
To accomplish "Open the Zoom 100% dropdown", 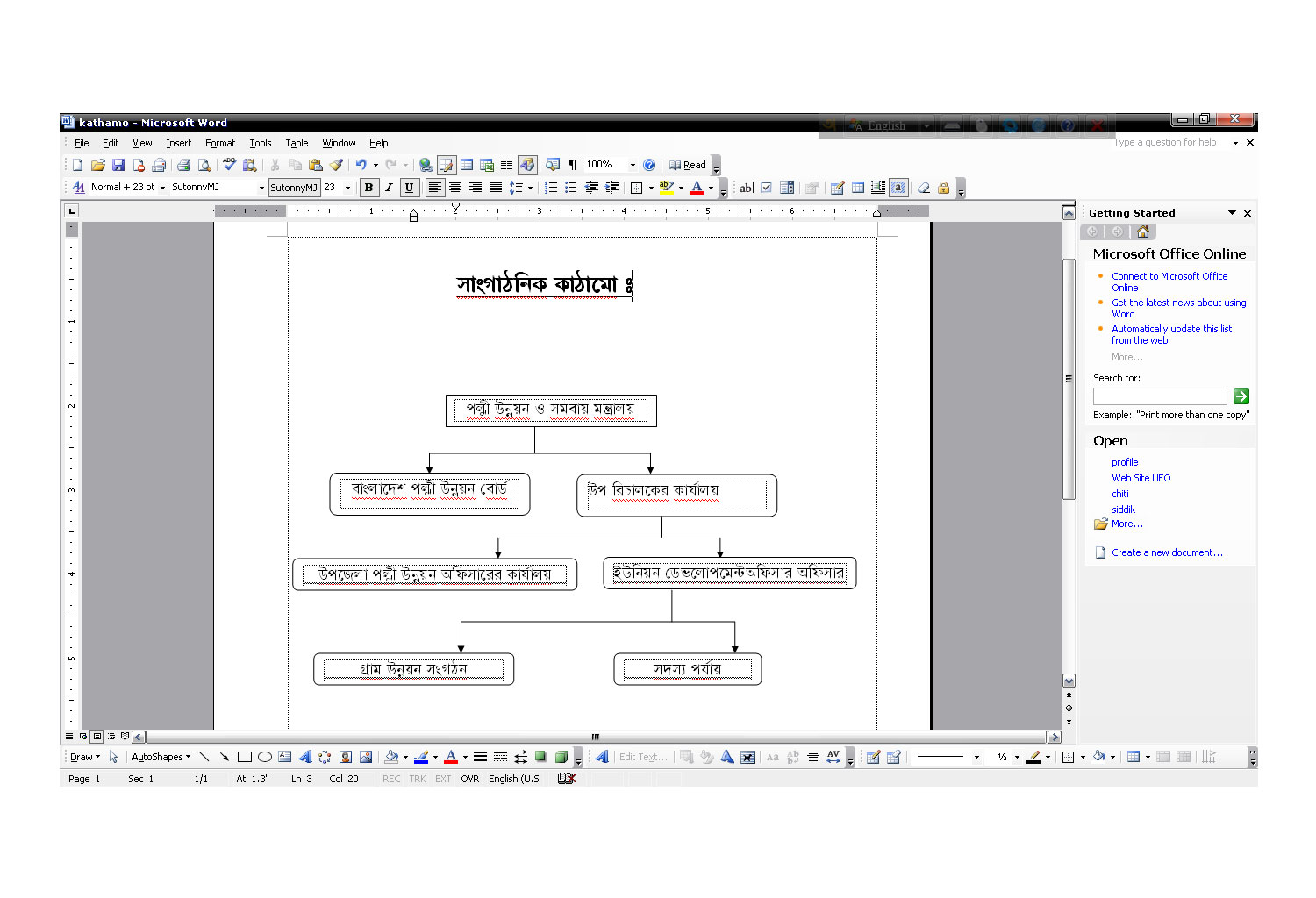I will pos(633,165).
